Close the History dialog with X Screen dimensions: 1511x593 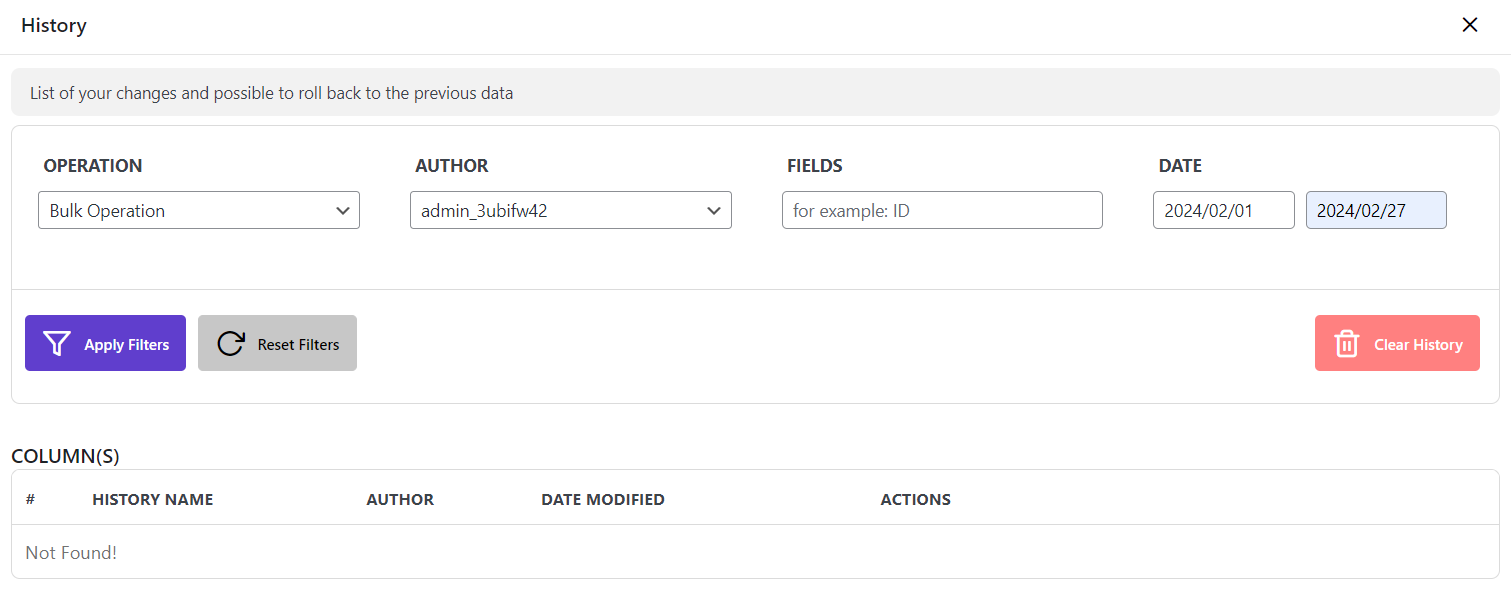point(1470,25)
